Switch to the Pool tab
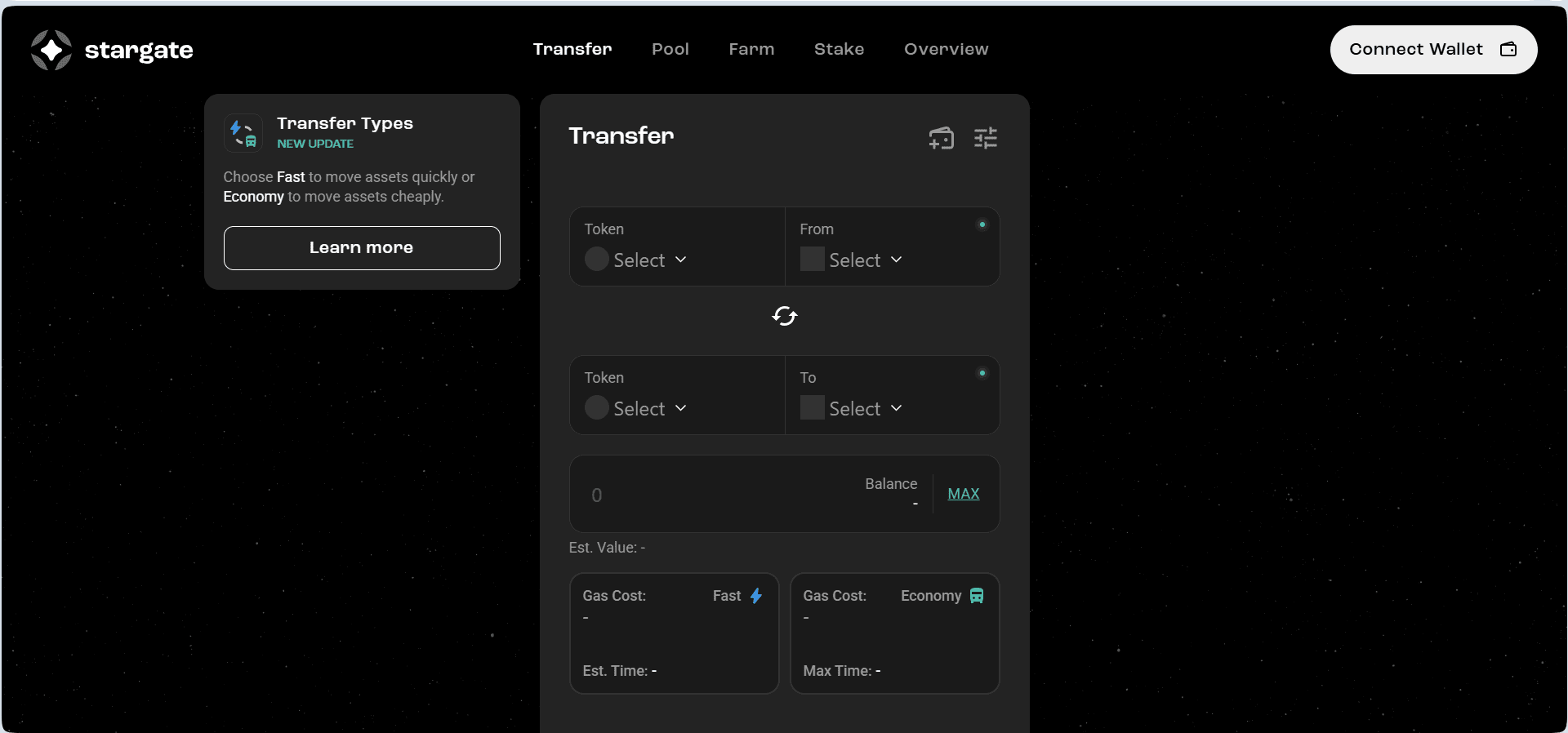This screenshot has width=1568, height=733. (670, 49)
